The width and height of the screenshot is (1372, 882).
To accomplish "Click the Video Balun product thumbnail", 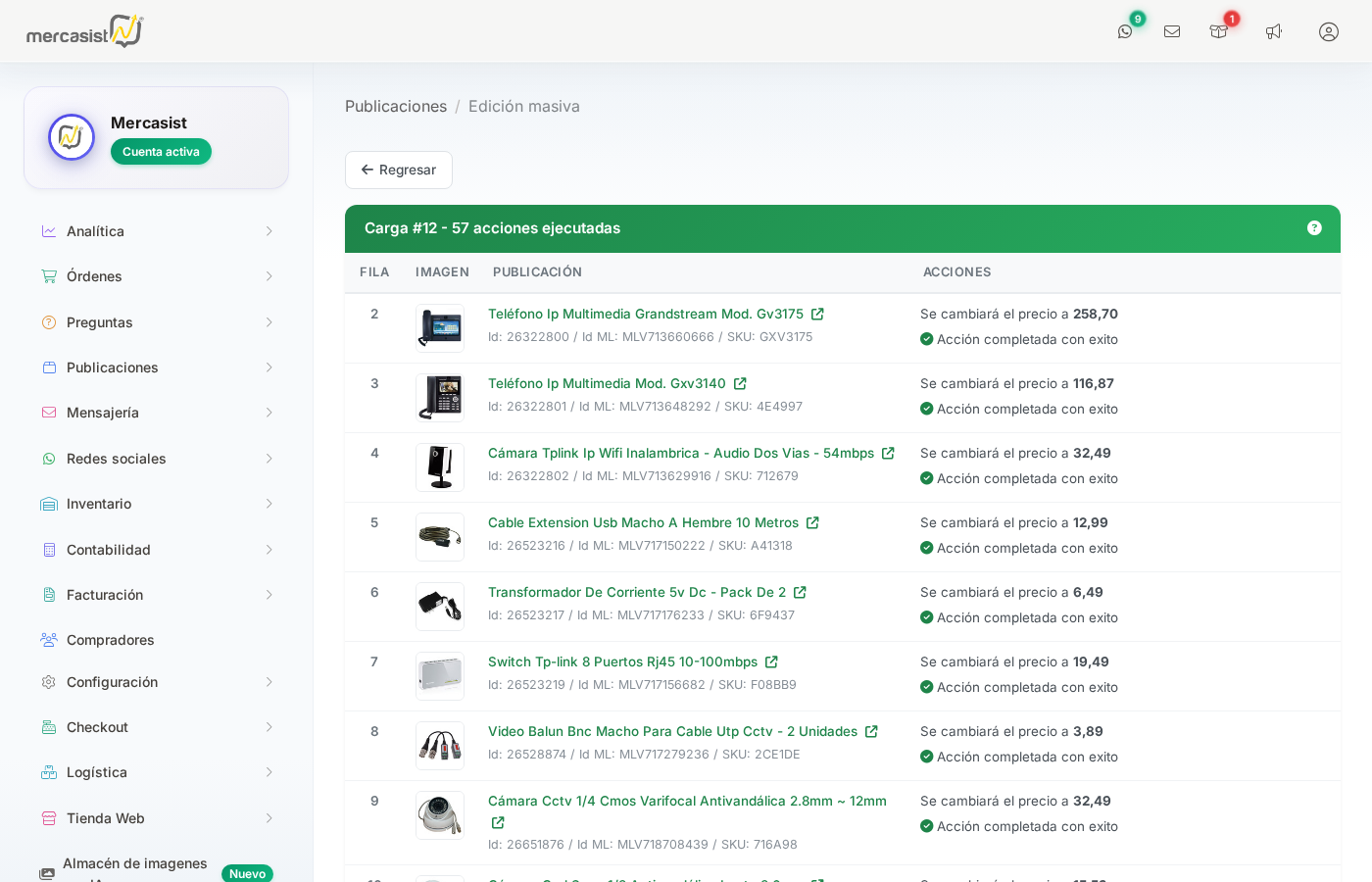I will click(x=440, y=746).
